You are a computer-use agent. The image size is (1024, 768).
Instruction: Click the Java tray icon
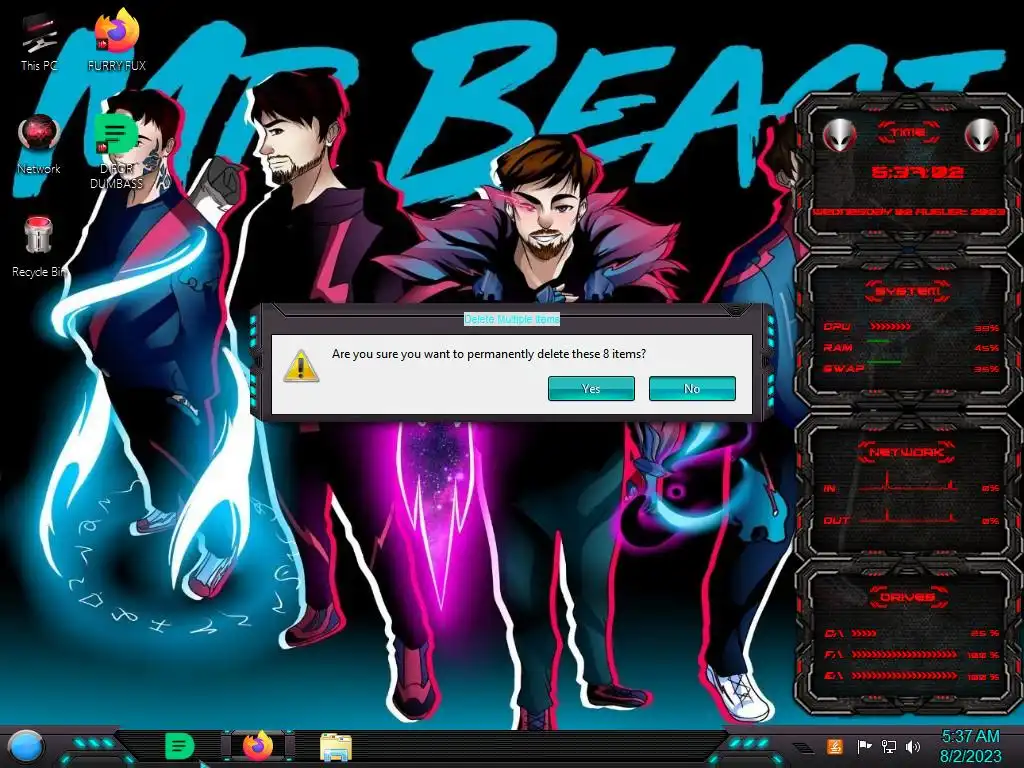tap(834, 746)
